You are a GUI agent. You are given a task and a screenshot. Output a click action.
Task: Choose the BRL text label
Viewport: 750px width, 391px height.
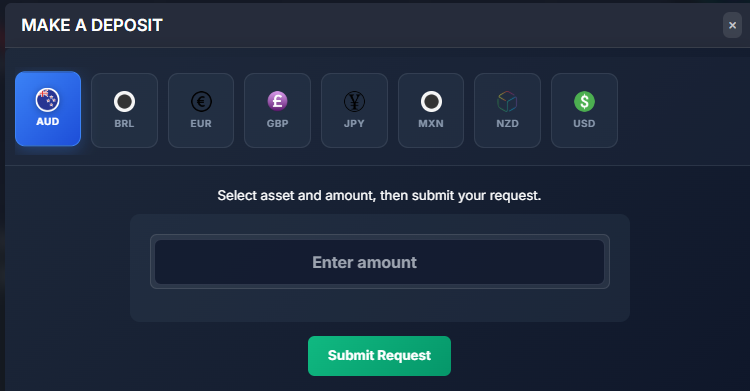point(124,123)
